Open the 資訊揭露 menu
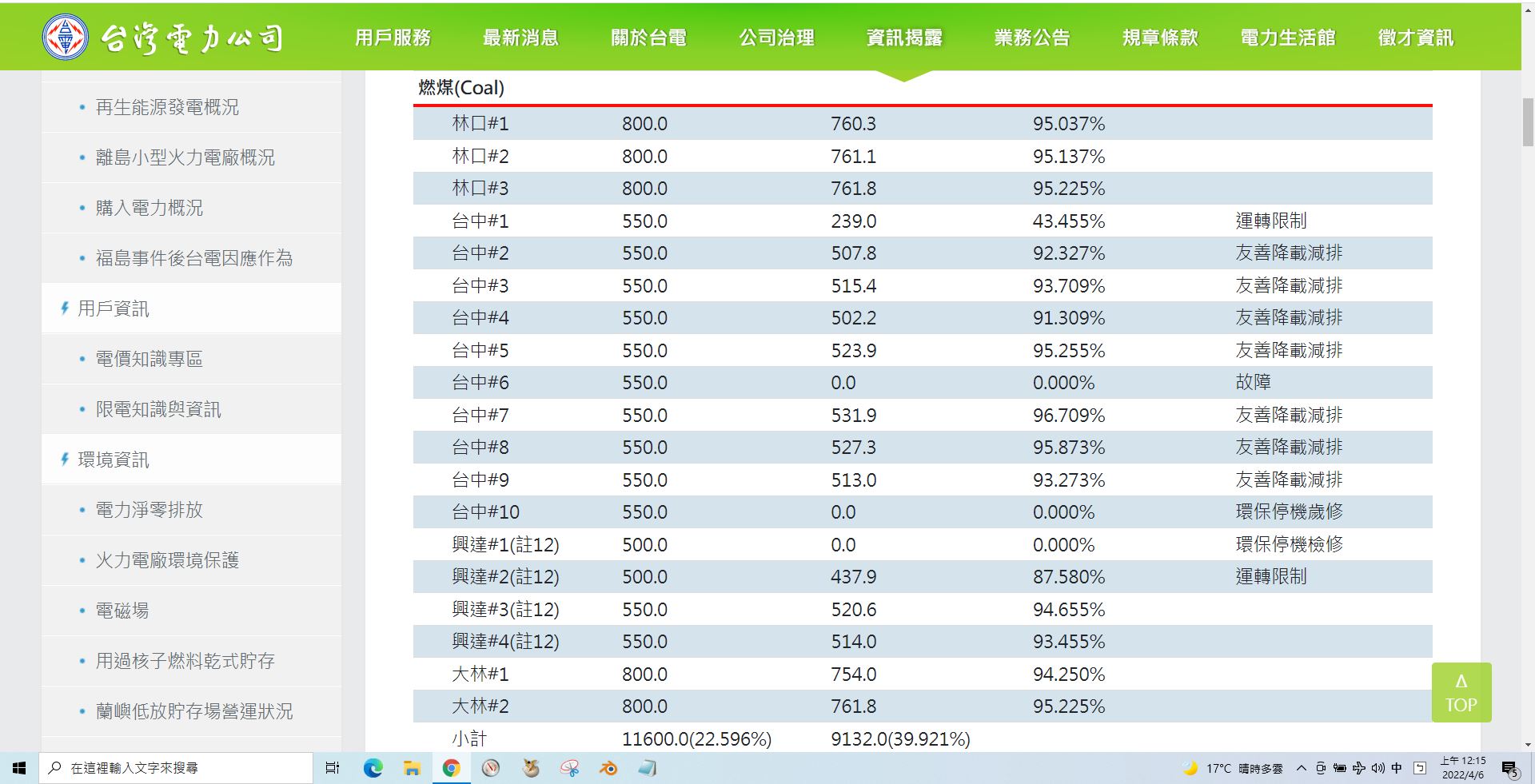Image resolution: width=1535 pixels, height=784 pixels. [904, 38]
